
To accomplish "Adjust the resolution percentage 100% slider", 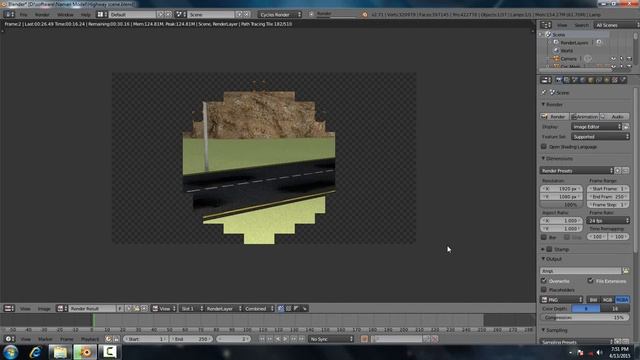I will (x=561, y=204).
